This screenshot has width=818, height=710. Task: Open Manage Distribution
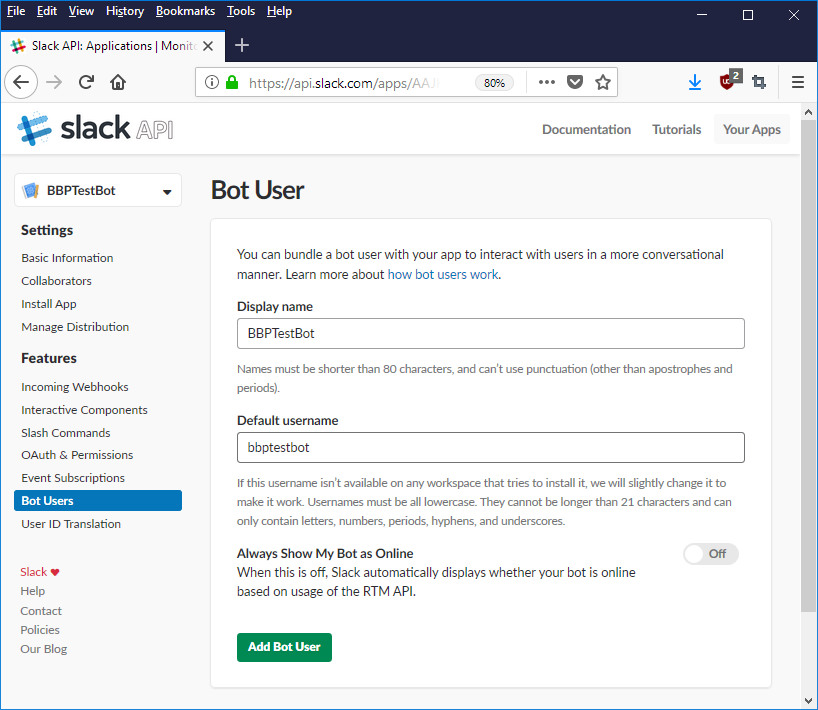[75, 327]
